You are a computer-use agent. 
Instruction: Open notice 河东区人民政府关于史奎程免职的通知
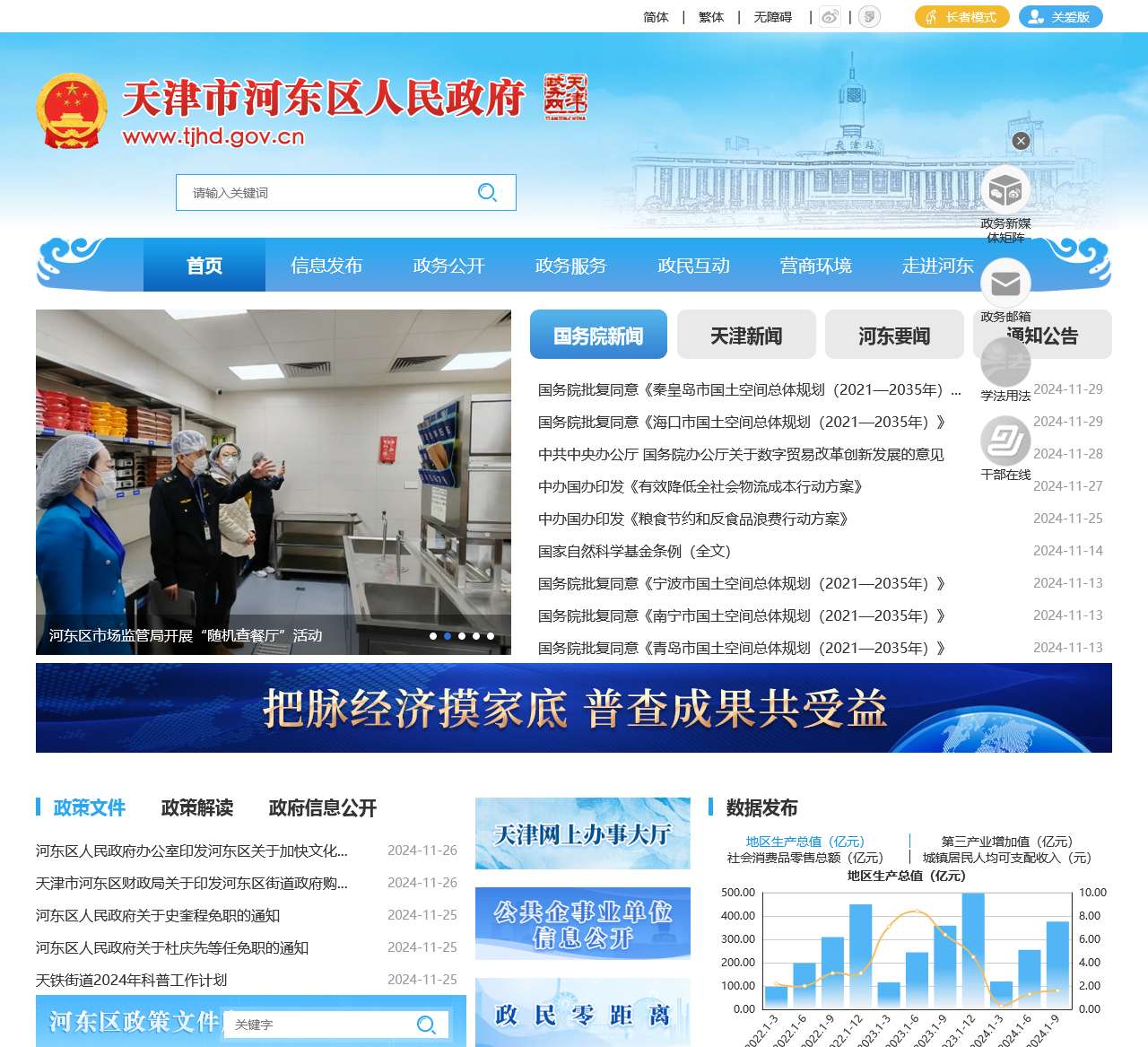click(157, 916)
